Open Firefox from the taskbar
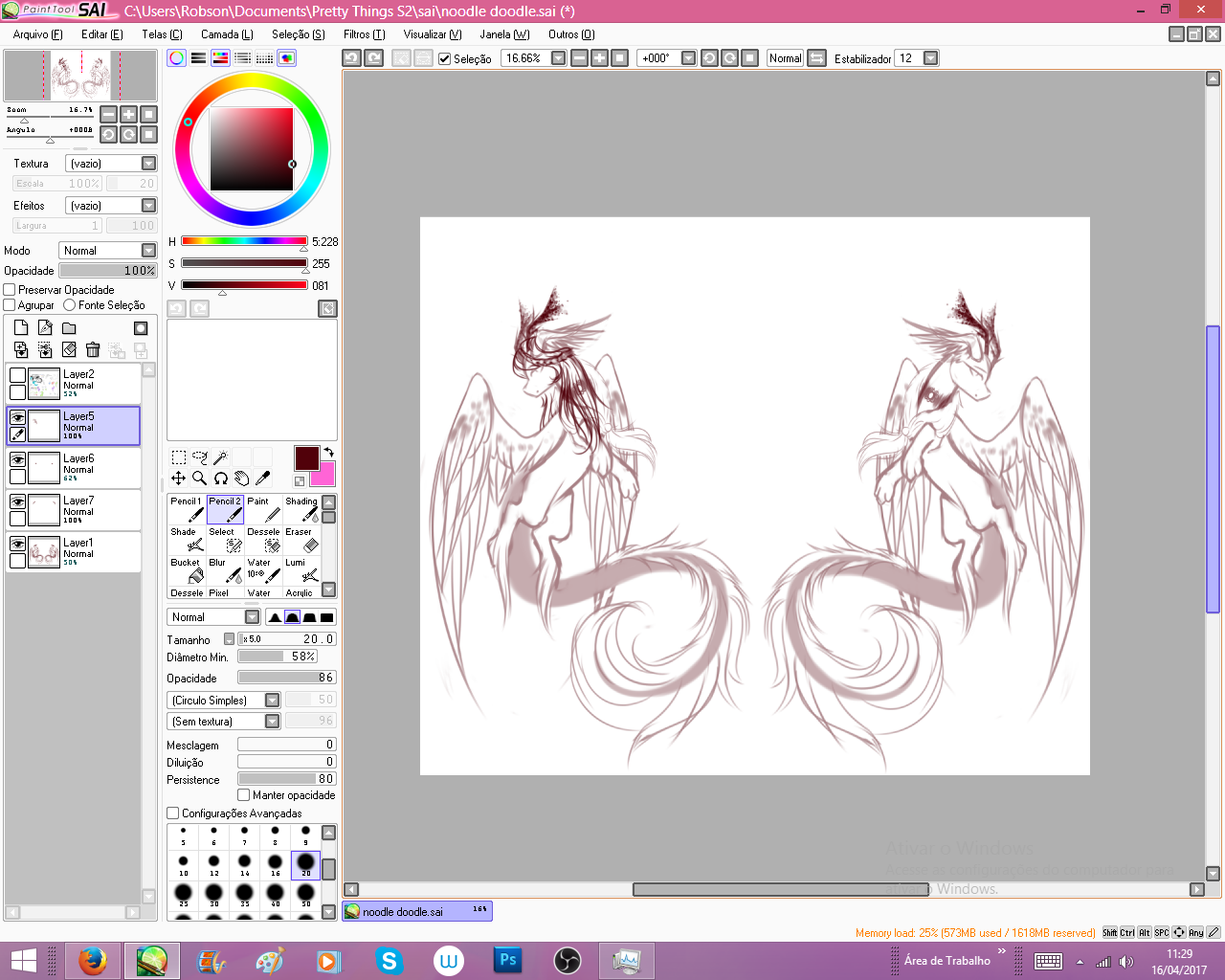Image resolution: width=1225 pixels, height=980 pixels. tap(92, 960)
